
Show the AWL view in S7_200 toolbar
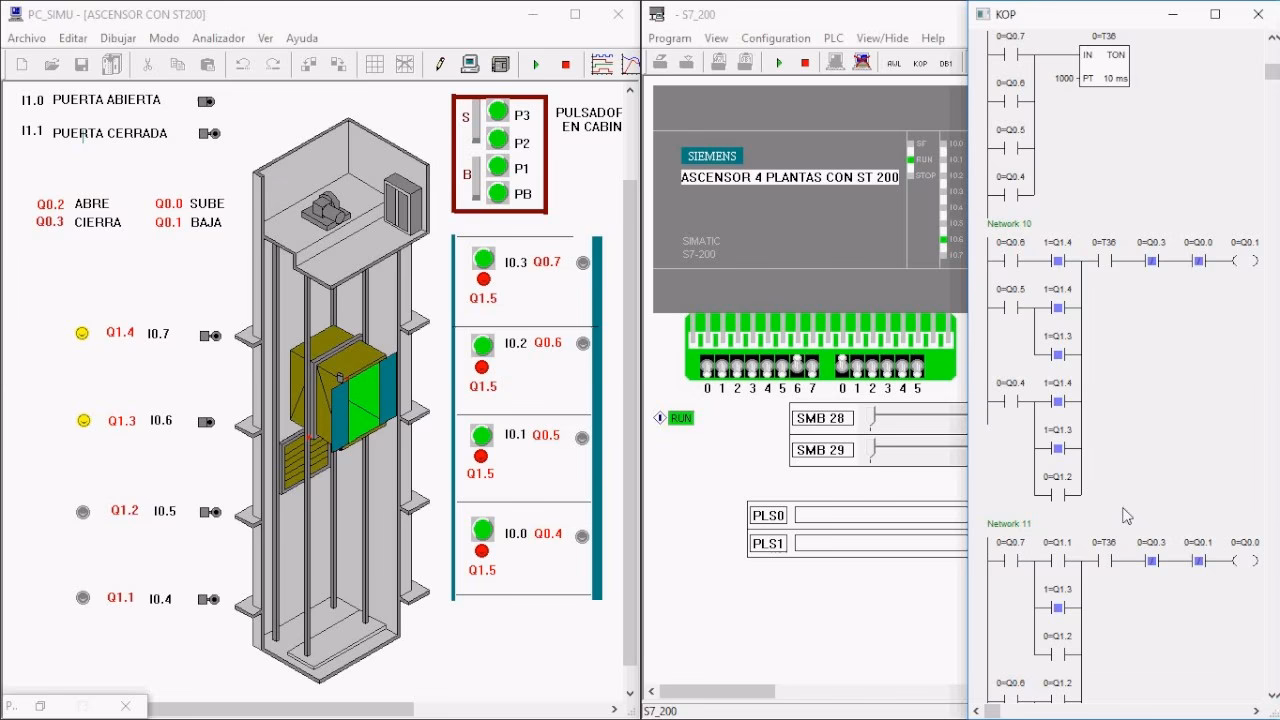894,63
